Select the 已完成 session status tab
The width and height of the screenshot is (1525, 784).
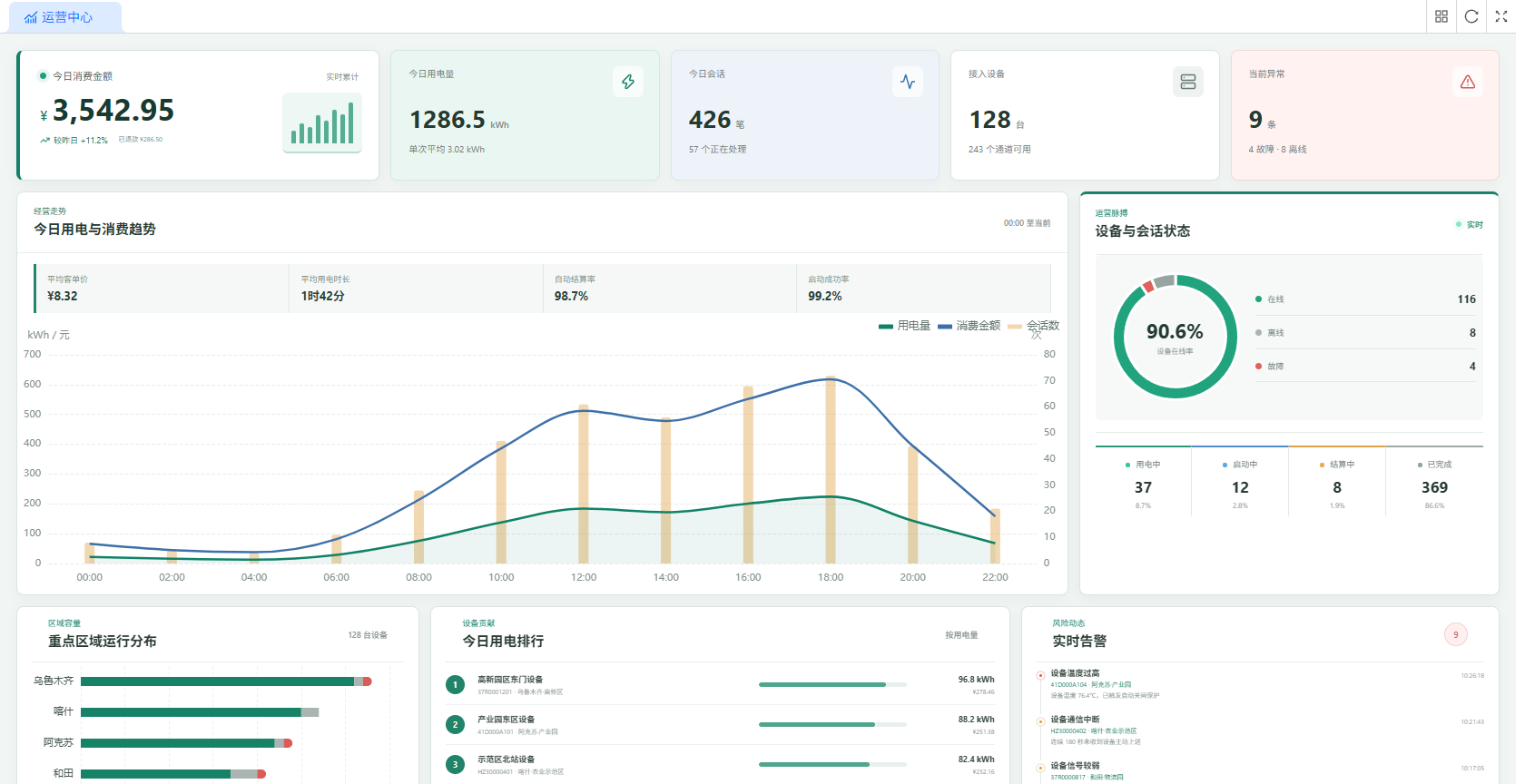1434,482
